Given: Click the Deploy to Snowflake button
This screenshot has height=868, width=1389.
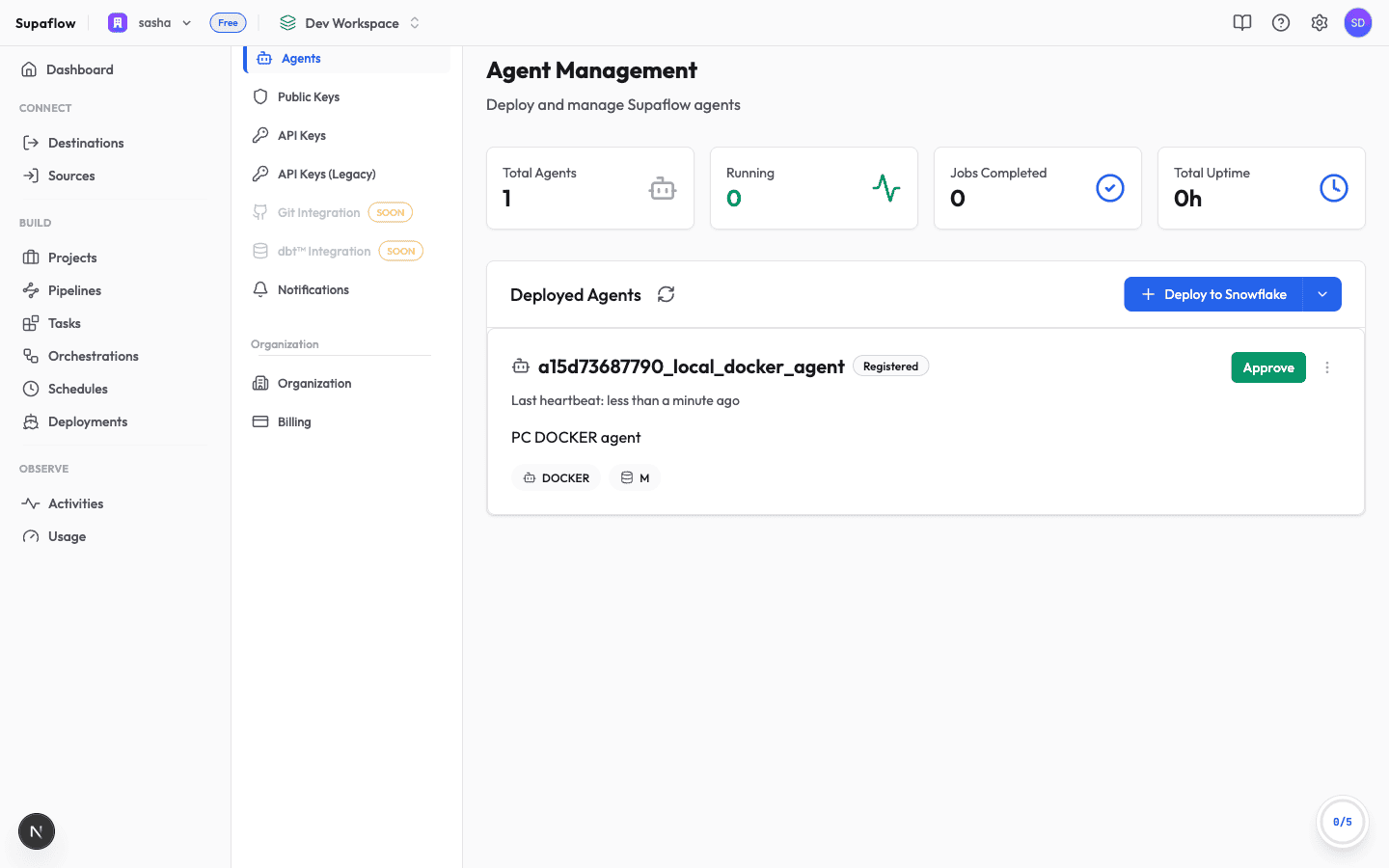Looking at the screenshot, I should [1213, 294].
